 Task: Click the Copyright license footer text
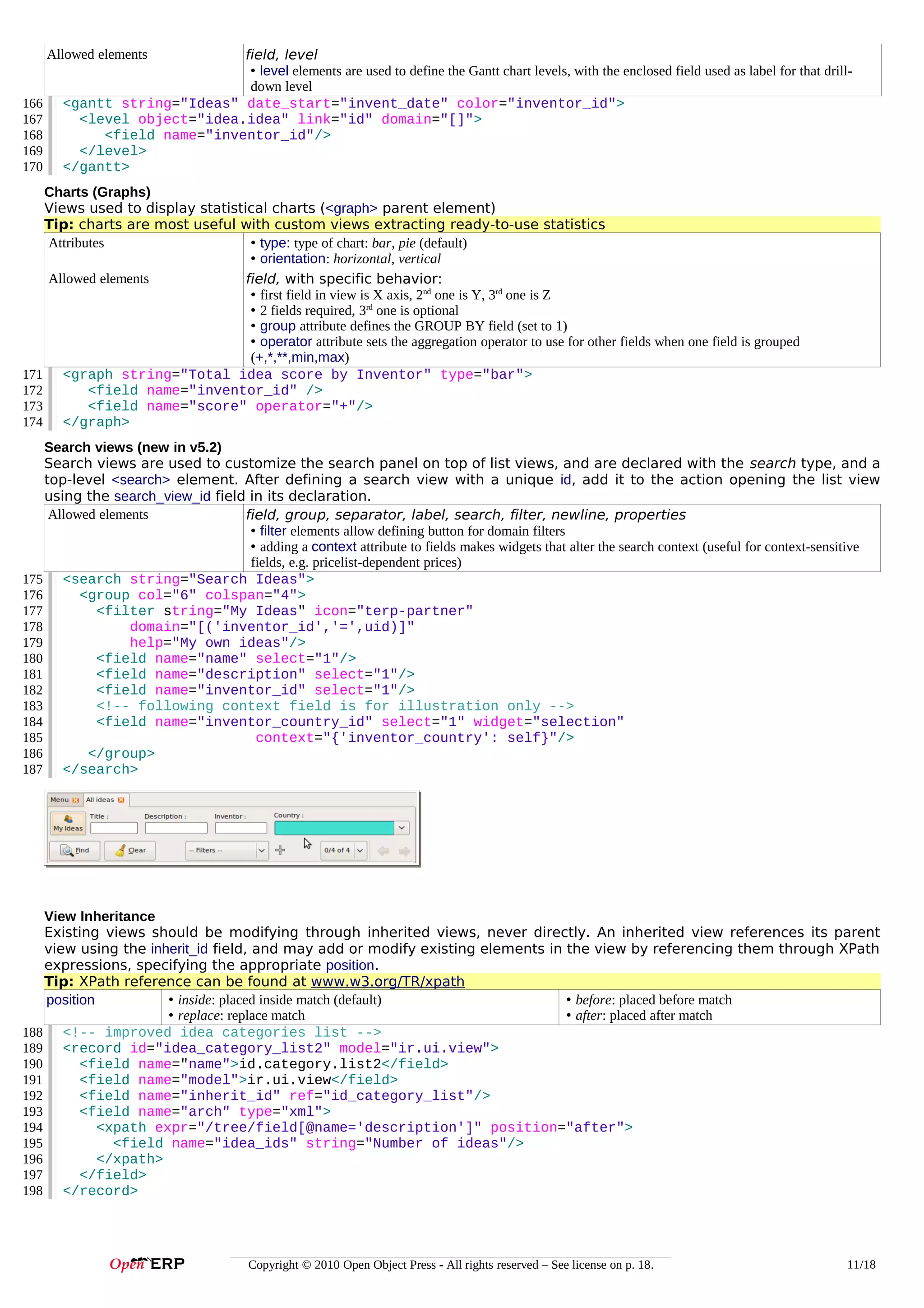click(450, 1265)
